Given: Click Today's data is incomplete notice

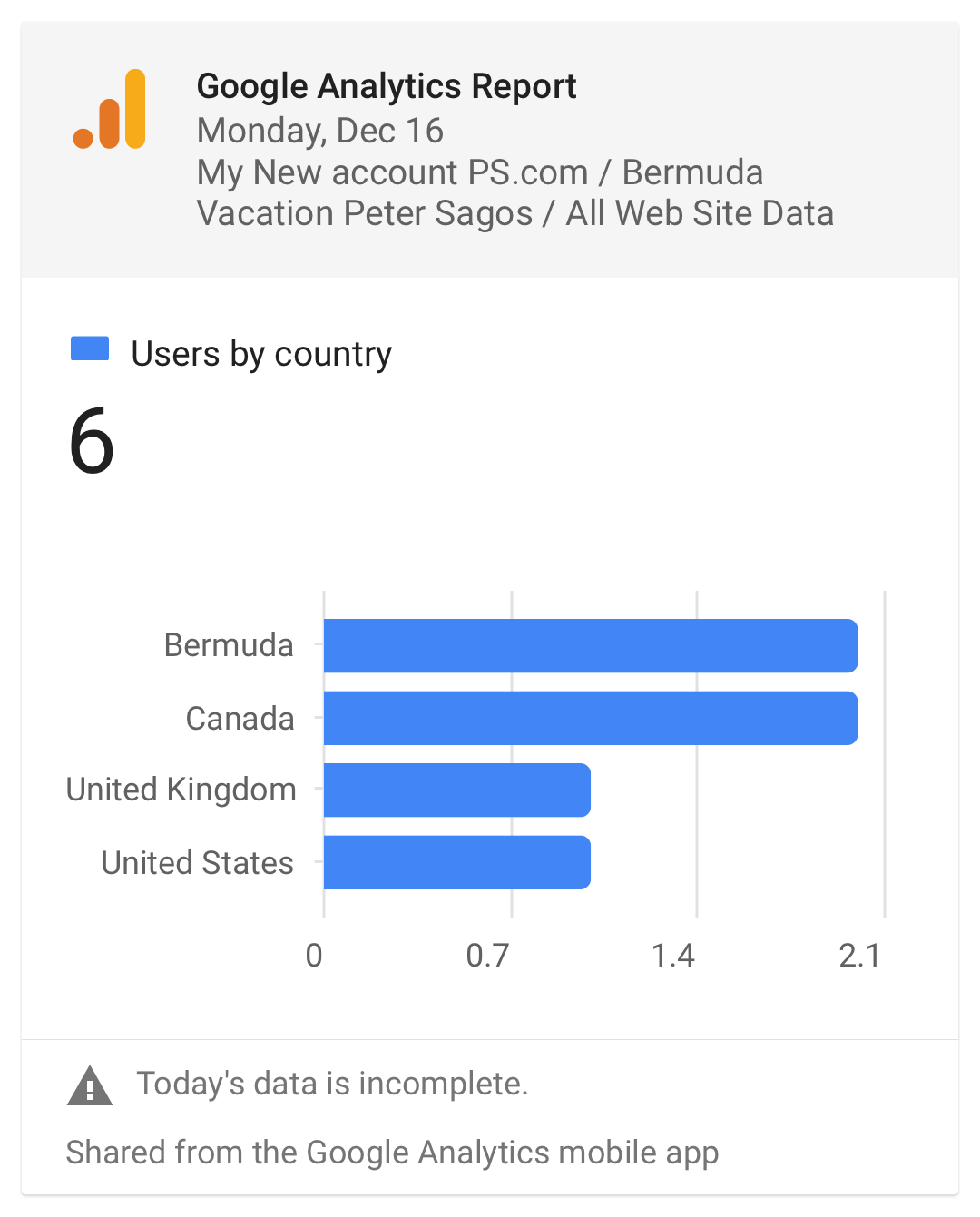Looking at the screenshot, I should 332,1084.
